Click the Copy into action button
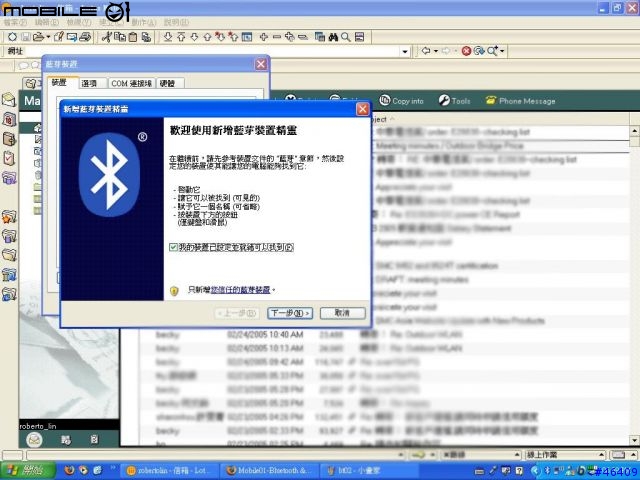Viewport: 640px width, 480px height. (402, 101)
